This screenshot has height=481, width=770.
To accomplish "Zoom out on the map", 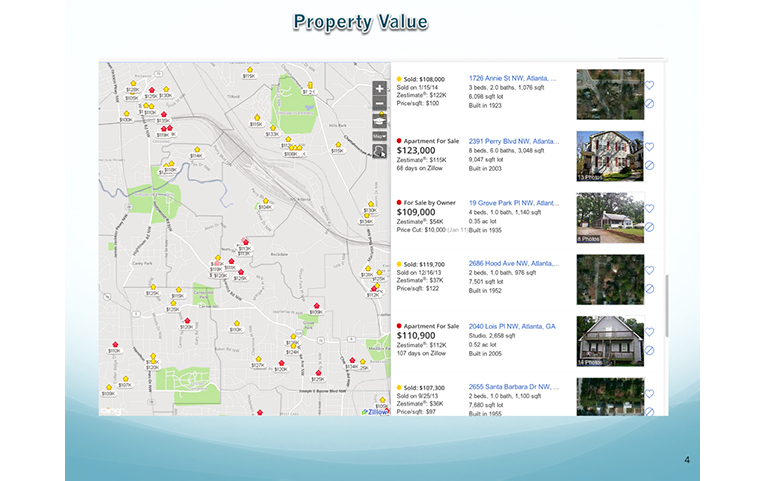I will click(x=380, y=104).
